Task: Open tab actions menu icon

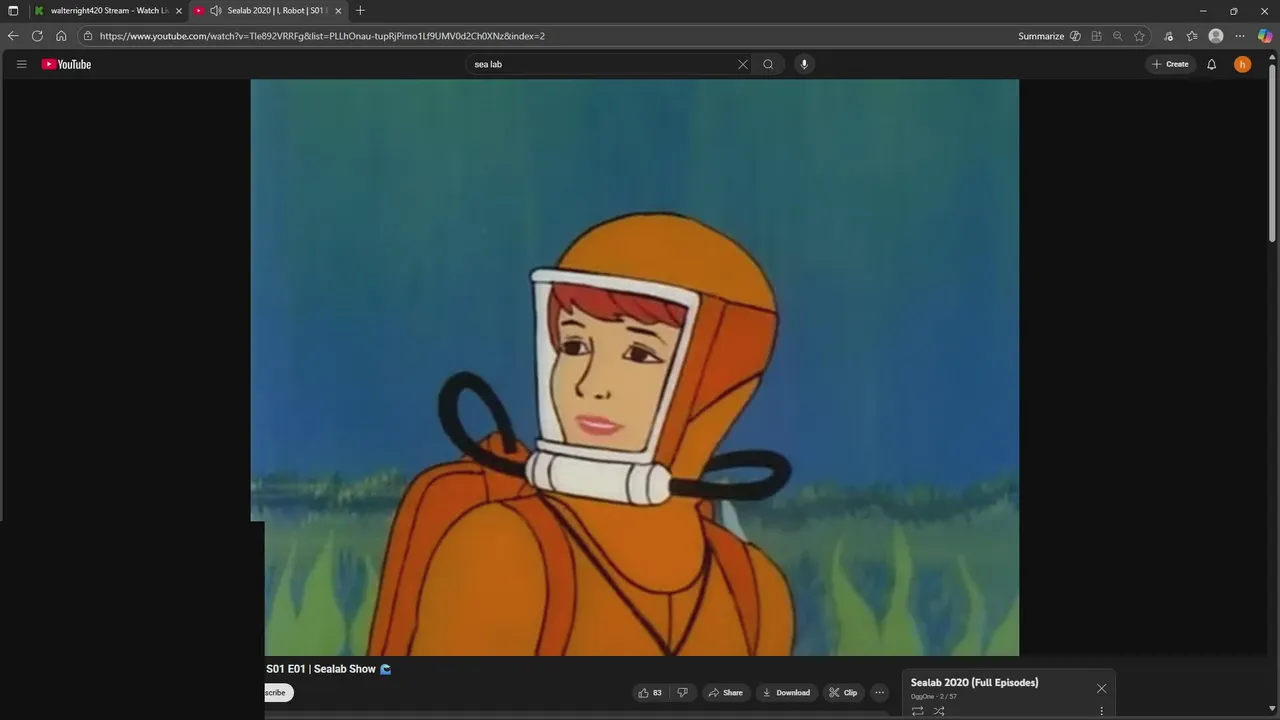Action: pyautogui.click(x=13, y=10)
